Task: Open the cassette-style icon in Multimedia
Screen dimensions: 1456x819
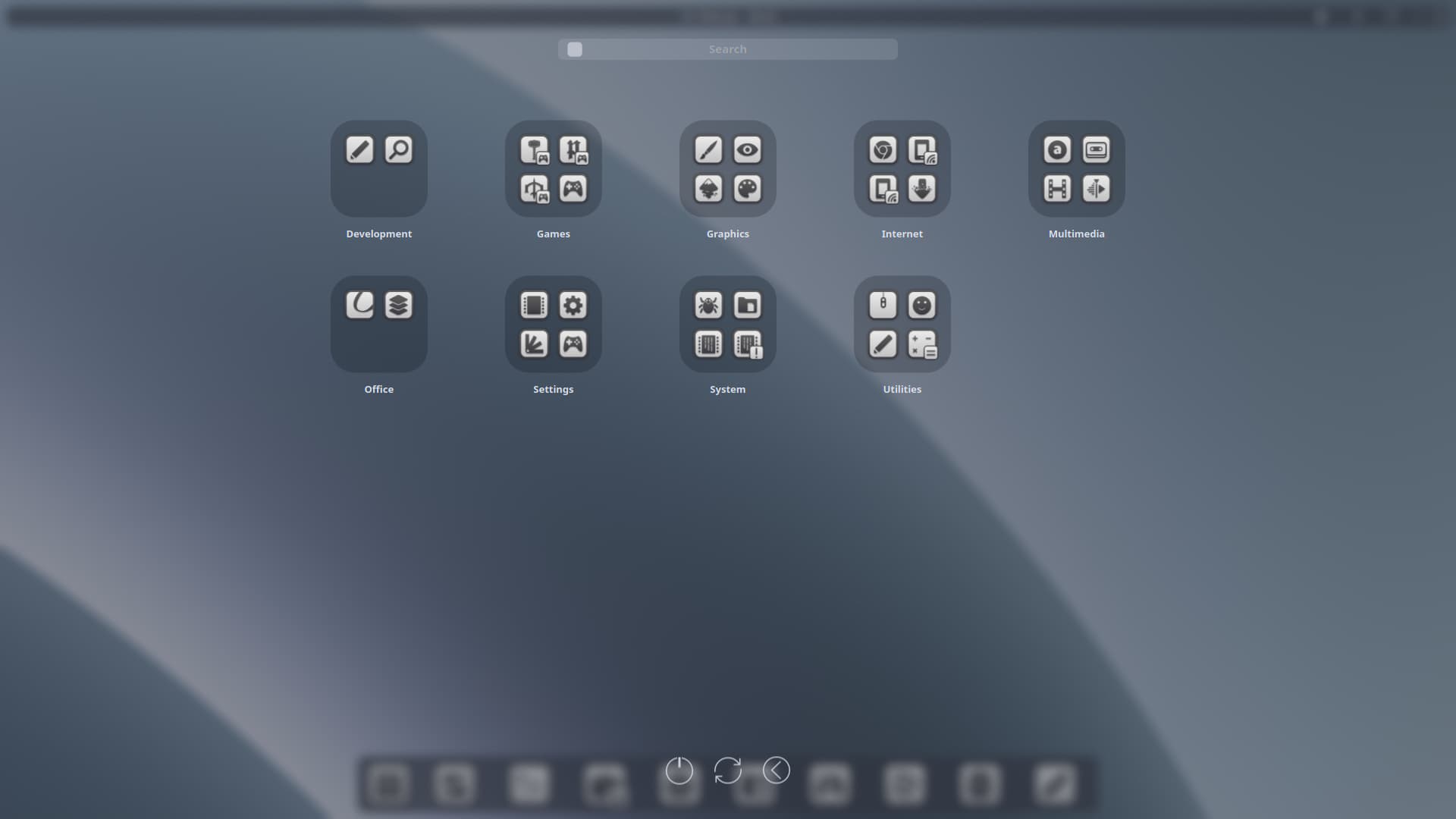Action: point(1097,150)
